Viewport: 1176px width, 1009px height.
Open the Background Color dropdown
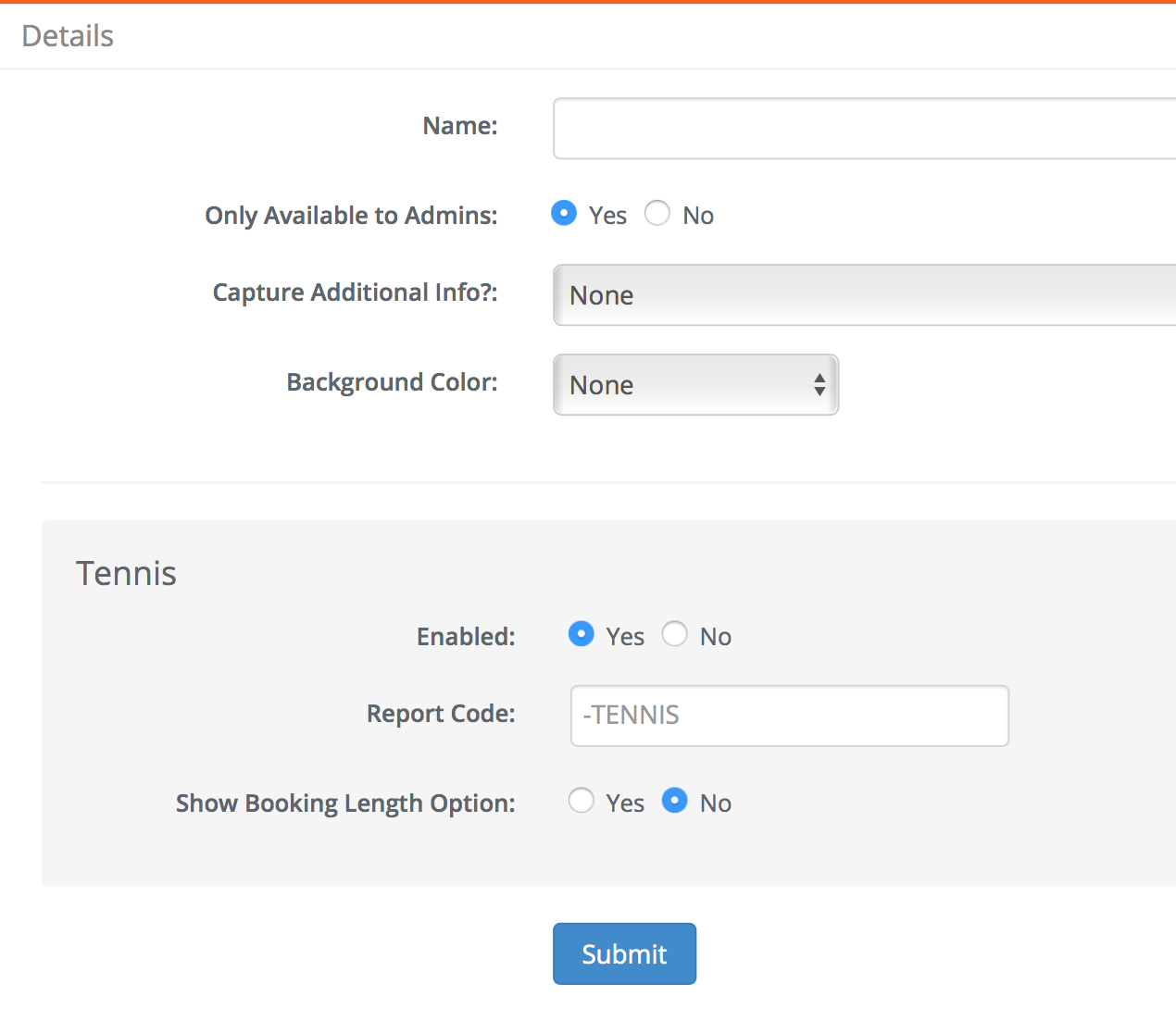point(696,385)
